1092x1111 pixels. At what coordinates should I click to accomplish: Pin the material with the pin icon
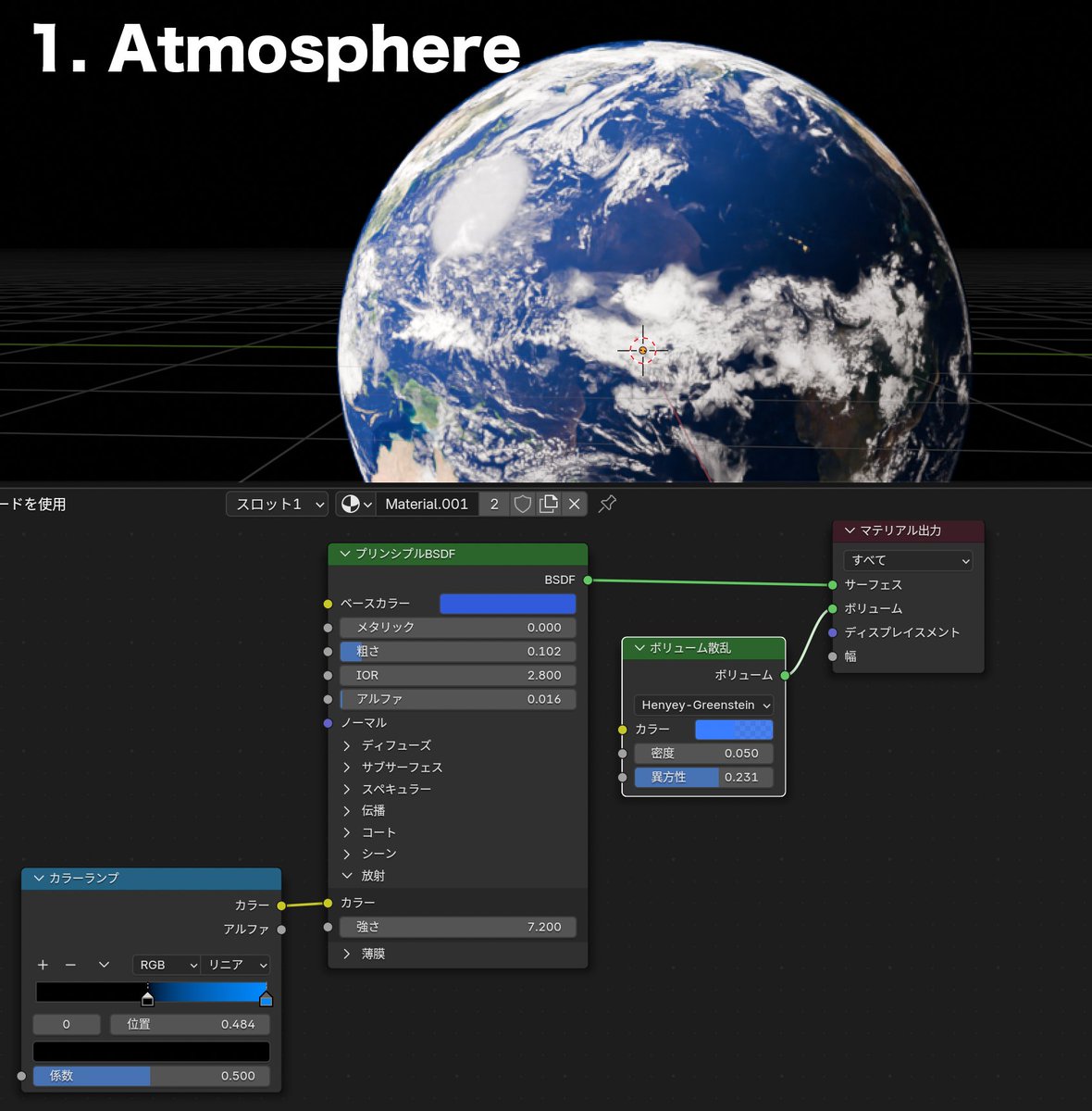606,504
